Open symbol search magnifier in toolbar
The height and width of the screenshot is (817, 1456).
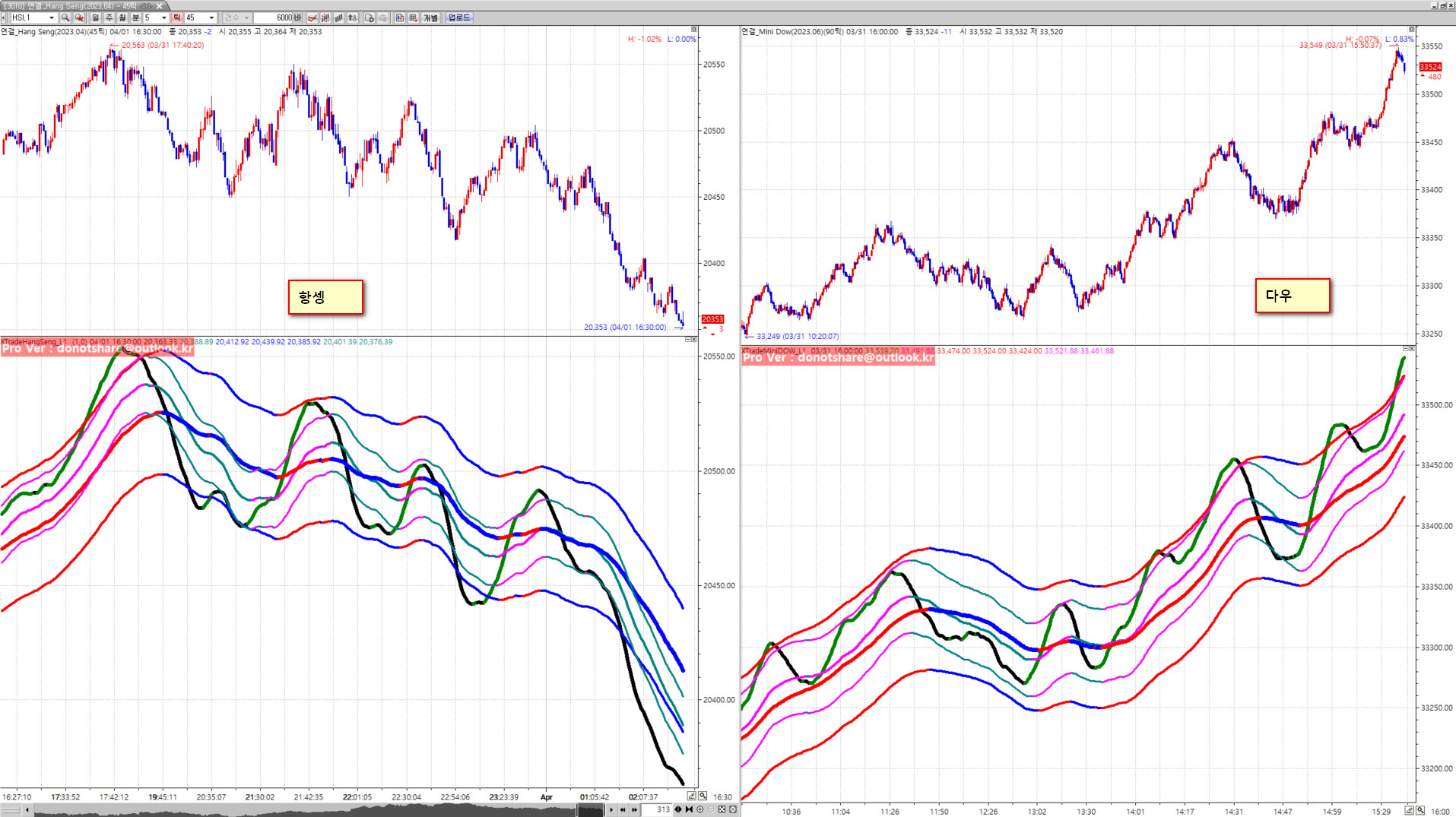pos(65,17)
